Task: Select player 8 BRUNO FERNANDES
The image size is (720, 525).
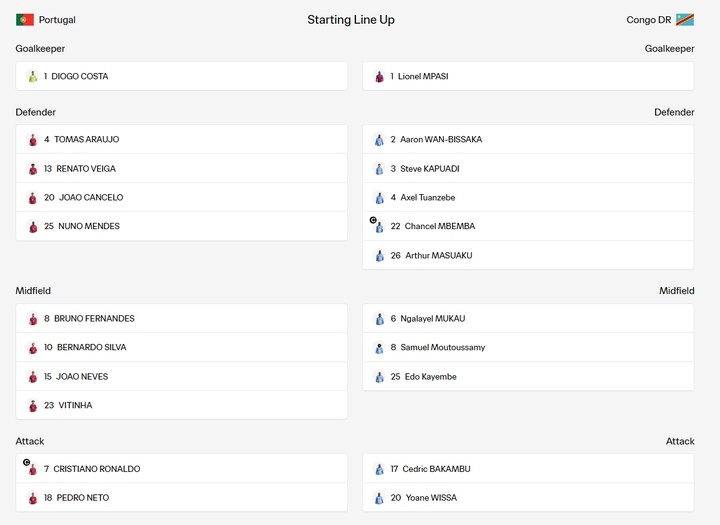Action: 181,318
